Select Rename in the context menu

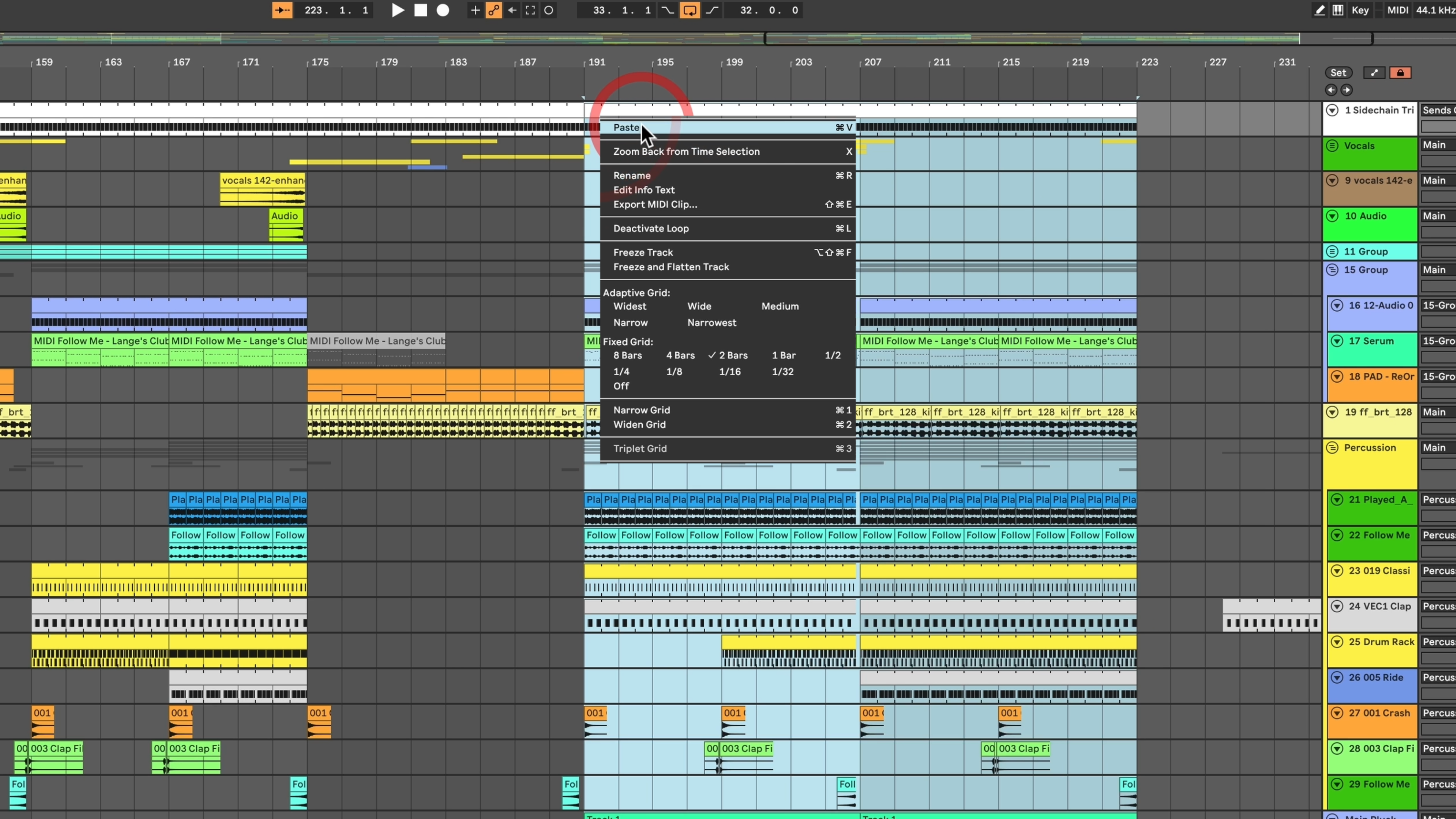coord(728,176)
